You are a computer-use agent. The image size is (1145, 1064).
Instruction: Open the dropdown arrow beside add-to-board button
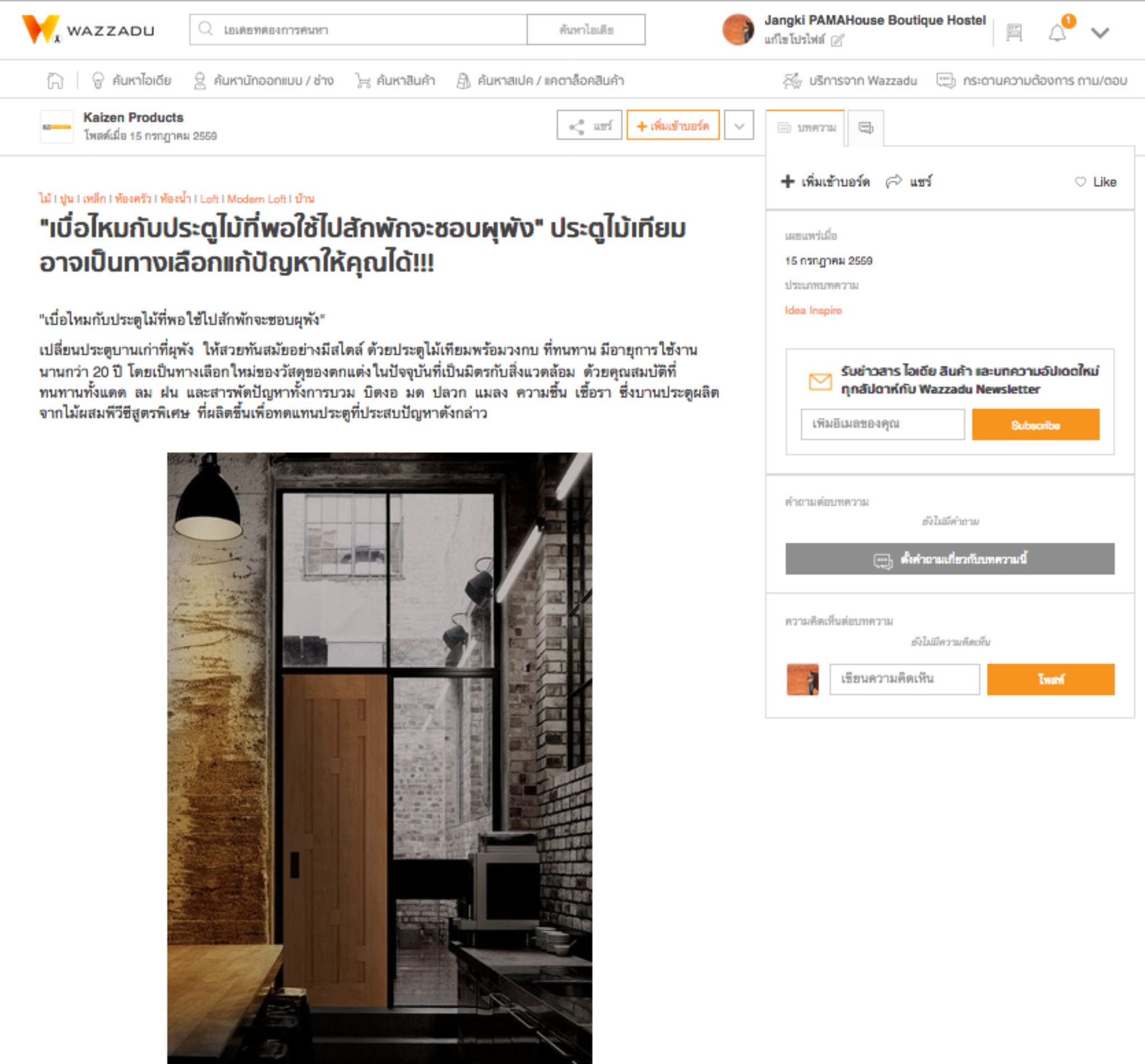739,125
